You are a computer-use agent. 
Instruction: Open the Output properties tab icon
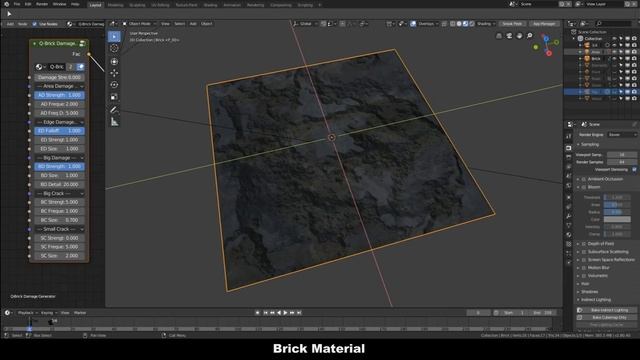coord(569,157)
